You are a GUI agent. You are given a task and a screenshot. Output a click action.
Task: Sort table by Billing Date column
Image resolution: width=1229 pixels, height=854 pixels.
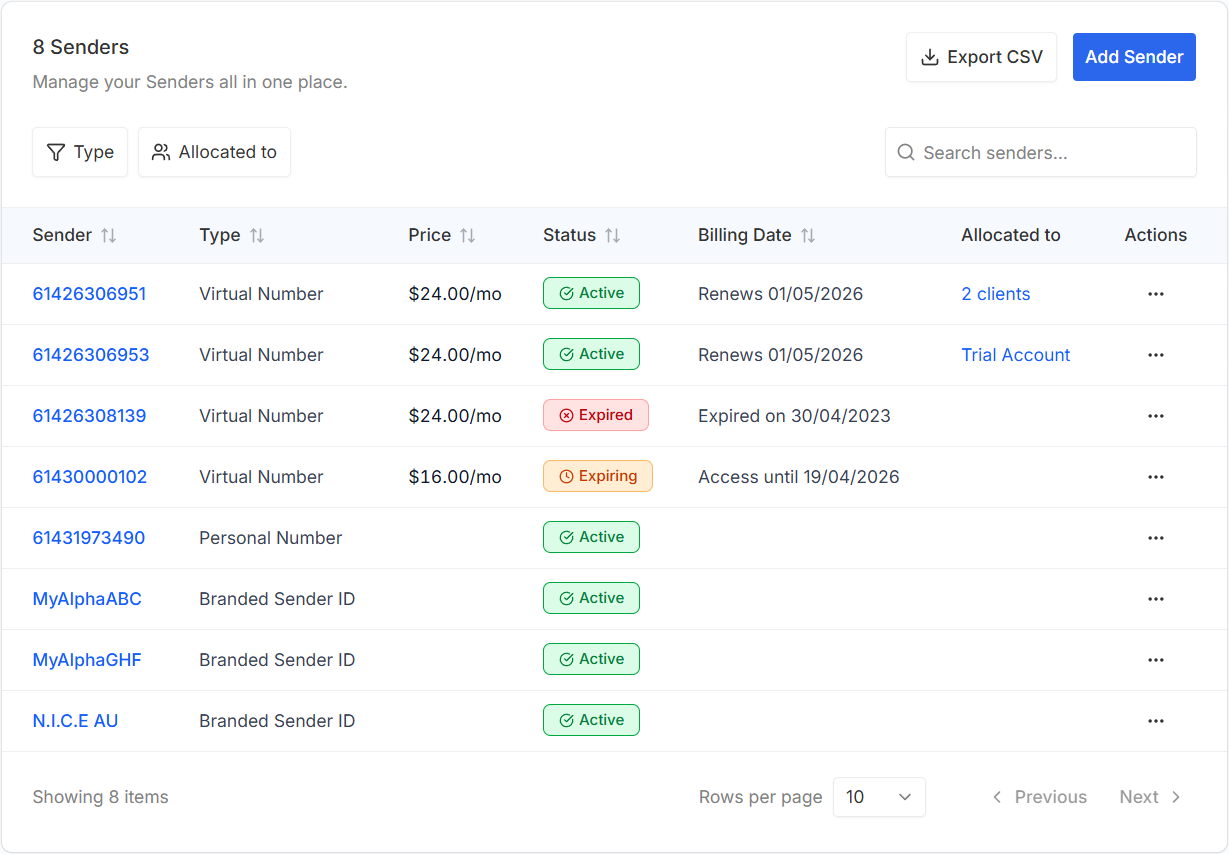pyautogui.click(x=757, y=235)
